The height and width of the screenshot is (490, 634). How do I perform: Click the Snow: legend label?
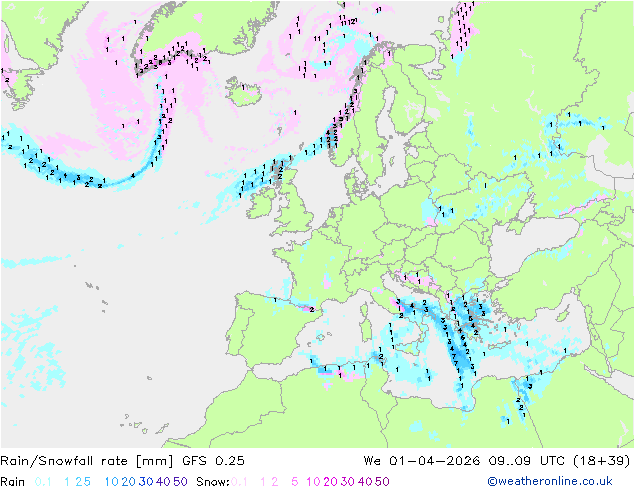click(213, 482)
